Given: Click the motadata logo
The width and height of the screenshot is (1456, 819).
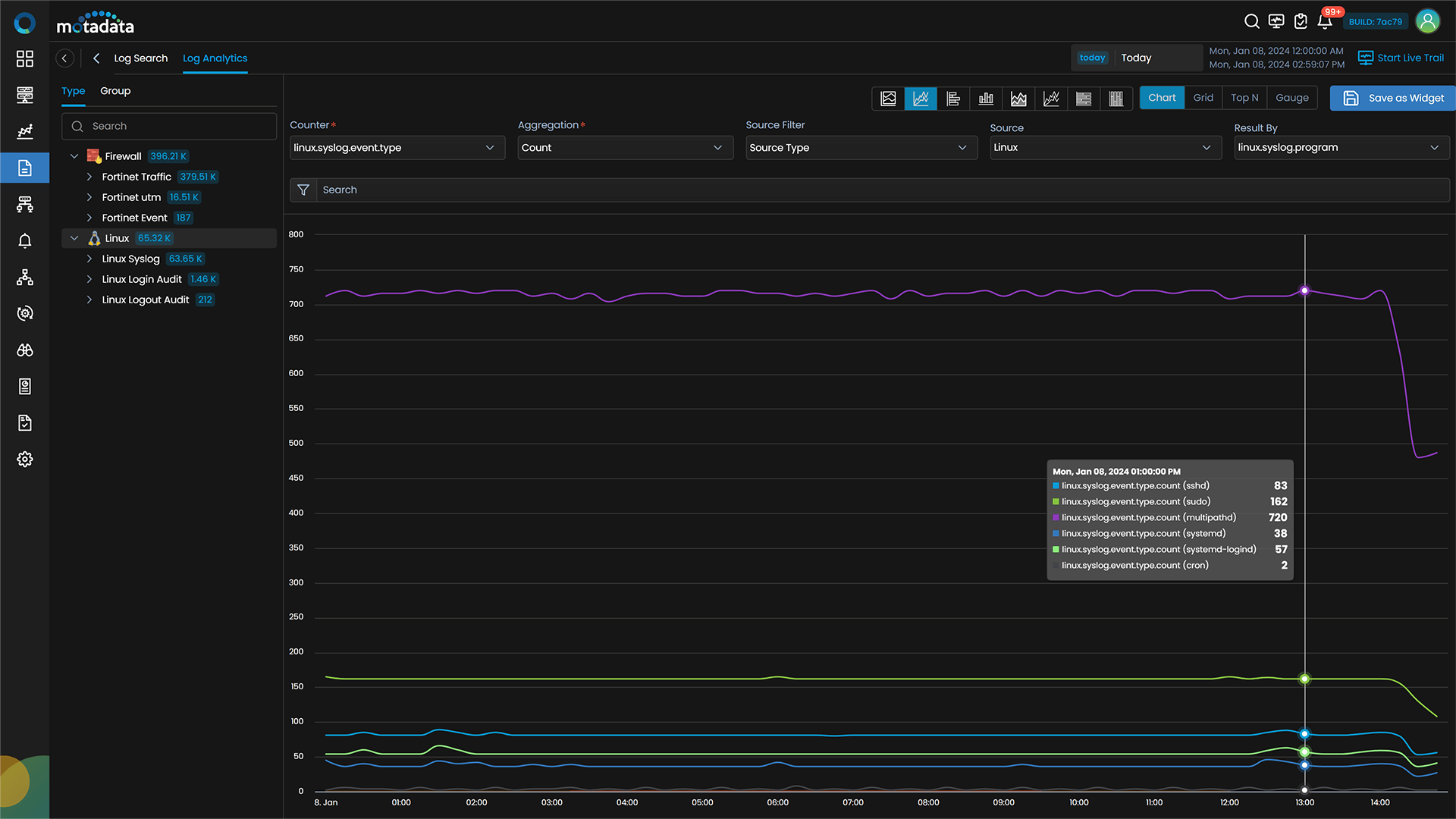Looking at the screenshot, I should (x=96, y=23).
